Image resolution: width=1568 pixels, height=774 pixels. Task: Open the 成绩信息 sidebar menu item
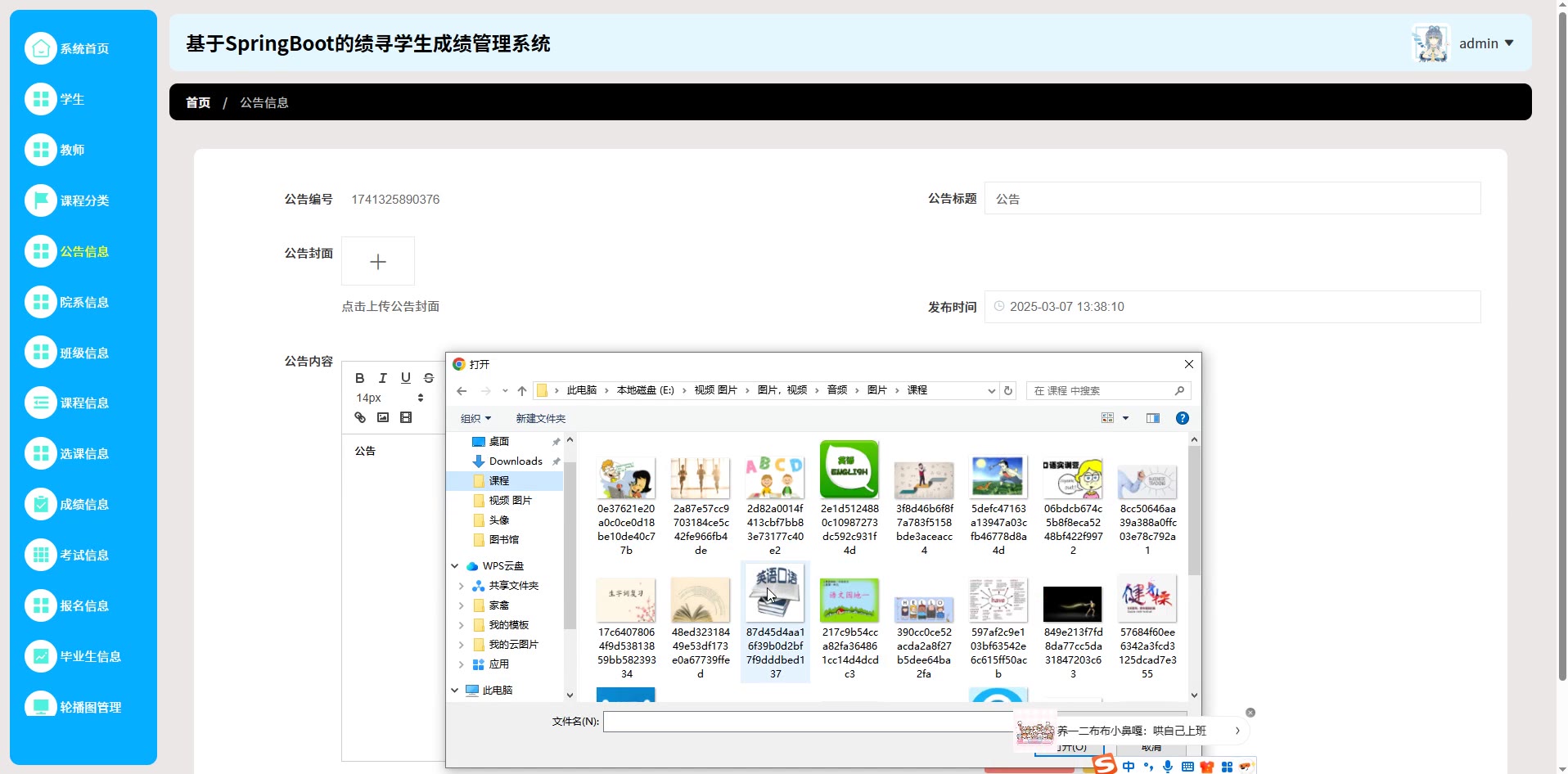pos(83,505)
